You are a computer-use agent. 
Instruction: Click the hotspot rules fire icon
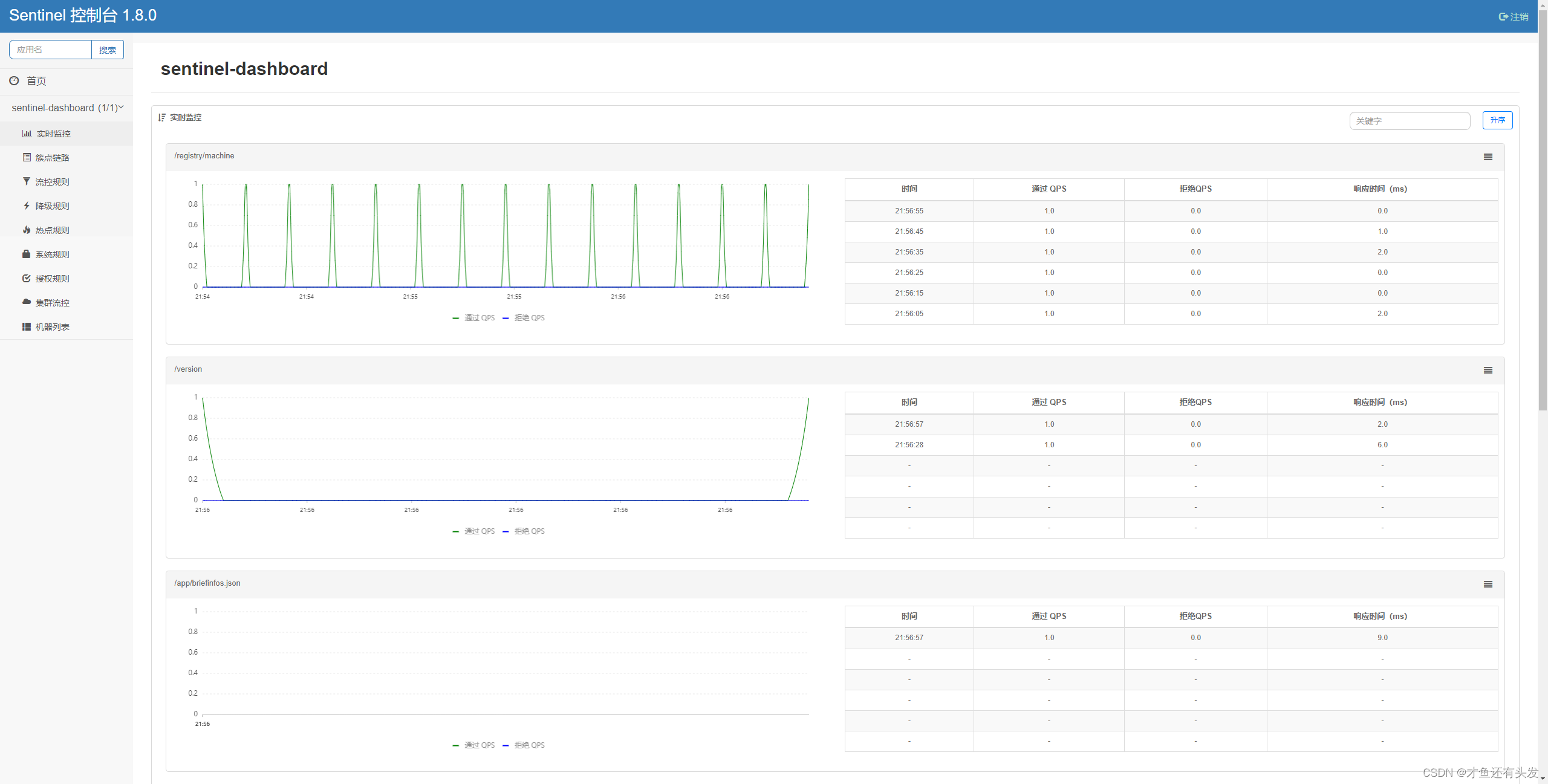(x=27, y=230)
